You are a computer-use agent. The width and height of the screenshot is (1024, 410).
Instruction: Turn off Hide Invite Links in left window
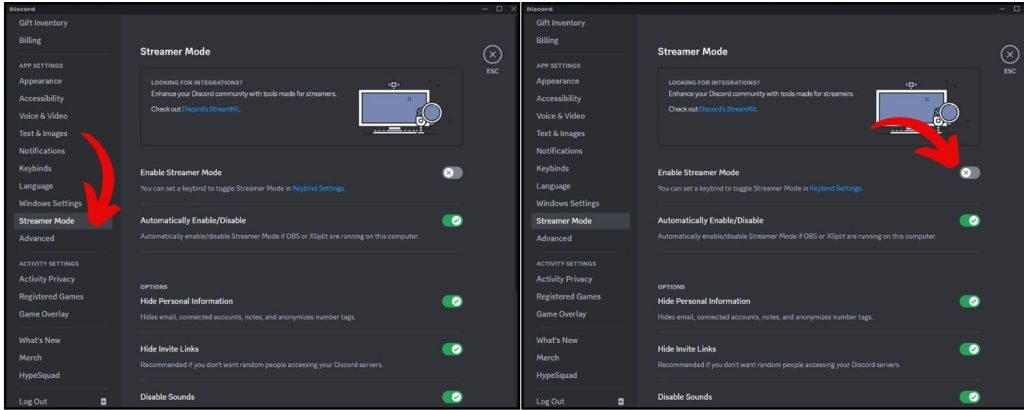[x=452, y=349]
